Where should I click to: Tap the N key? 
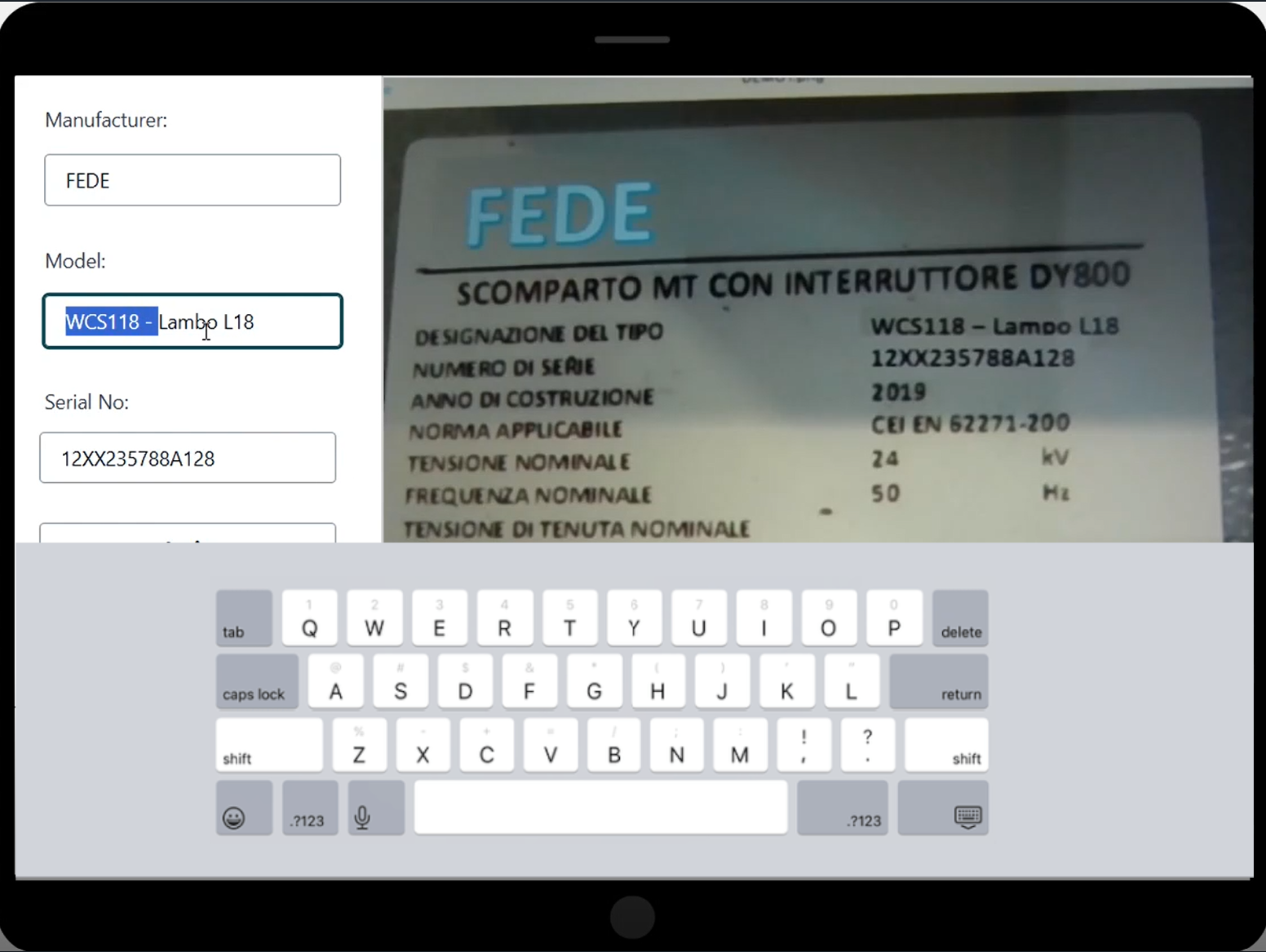click(677, 745)
